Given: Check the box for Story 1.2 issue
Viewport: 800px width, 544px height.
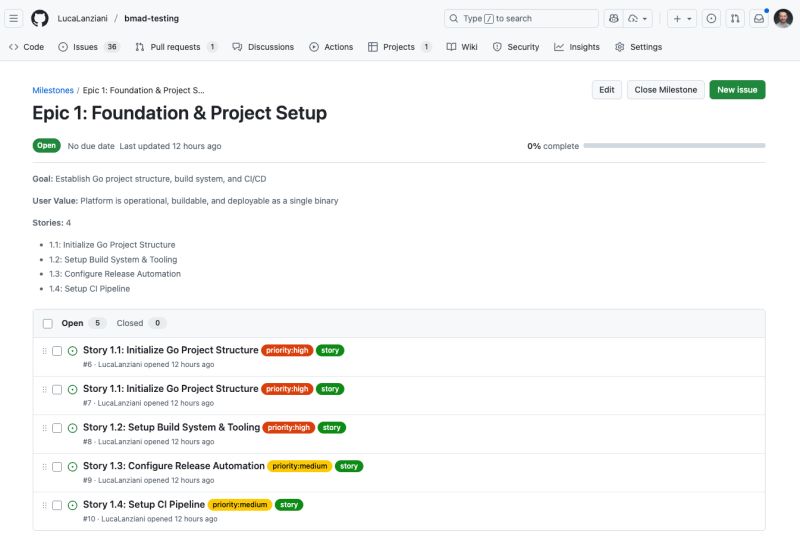Looking at the screenshot, I should click(x=57, y=428).
